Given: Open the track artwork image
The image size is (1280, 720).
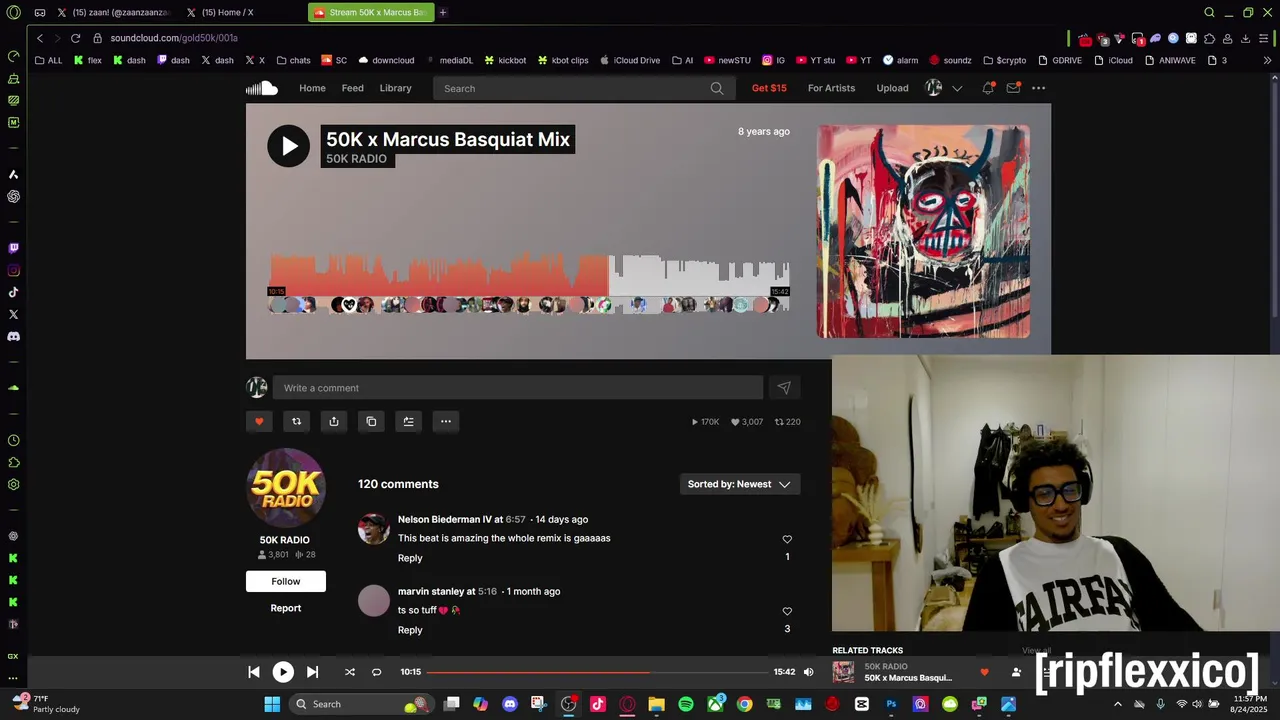Looking at the screenshot, I should [x=923, y=231].
